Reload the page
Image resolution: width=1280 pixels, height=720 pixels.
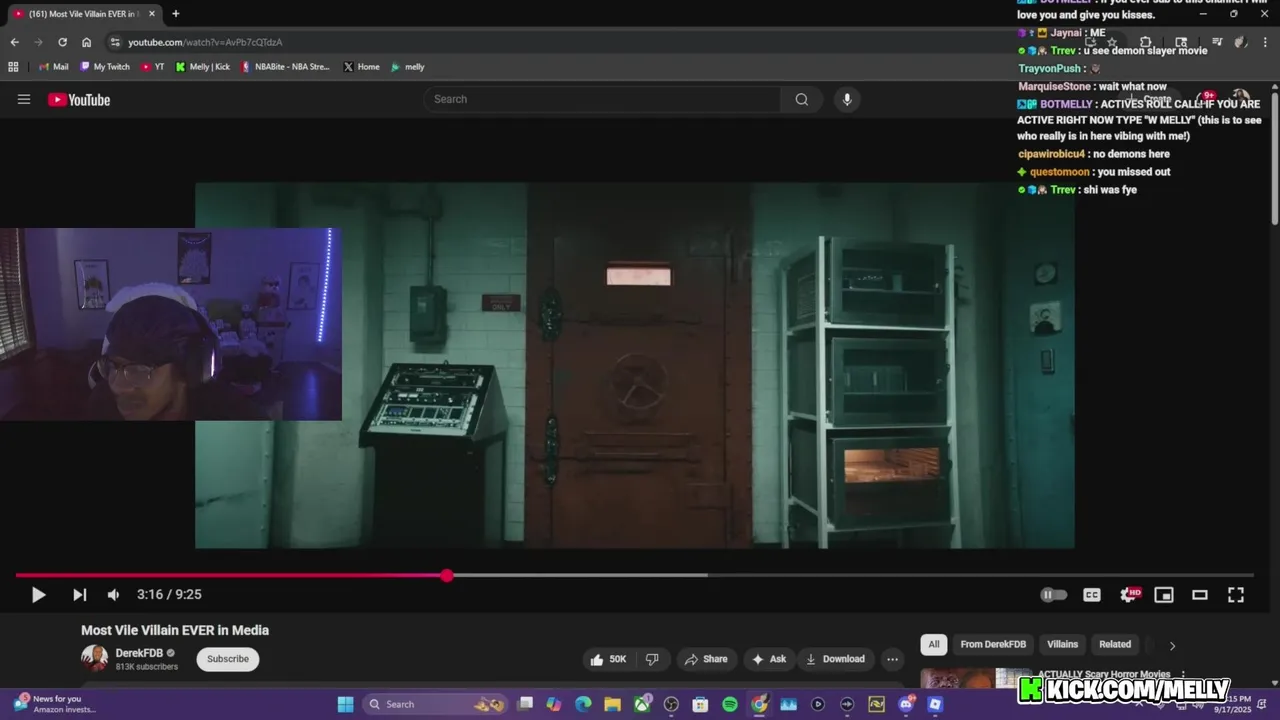point(62,42)
